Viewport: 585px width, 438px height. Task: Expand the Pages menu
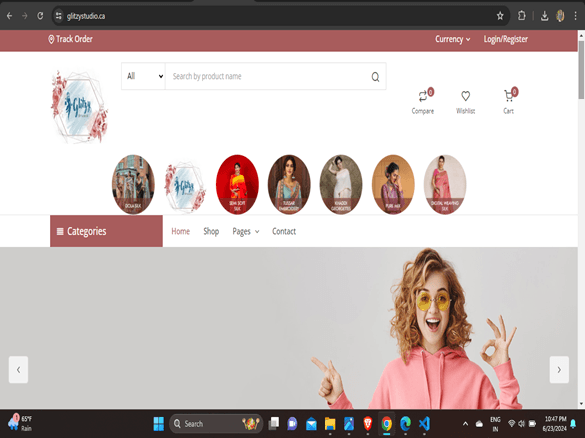pos(245,232)
